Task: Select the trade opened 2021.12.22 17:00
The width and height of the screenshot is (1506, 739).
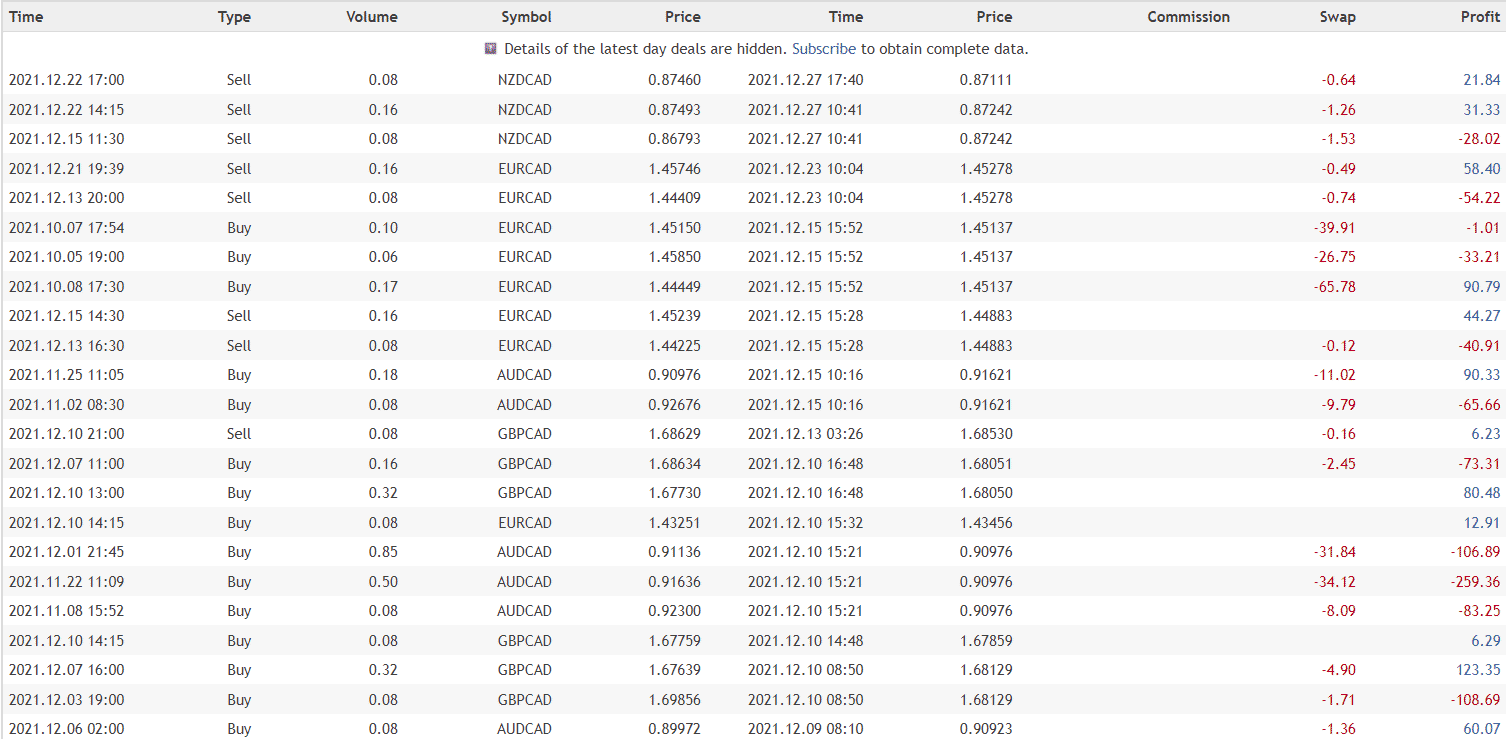Action: pyautogui.click(x=66, y=80)
